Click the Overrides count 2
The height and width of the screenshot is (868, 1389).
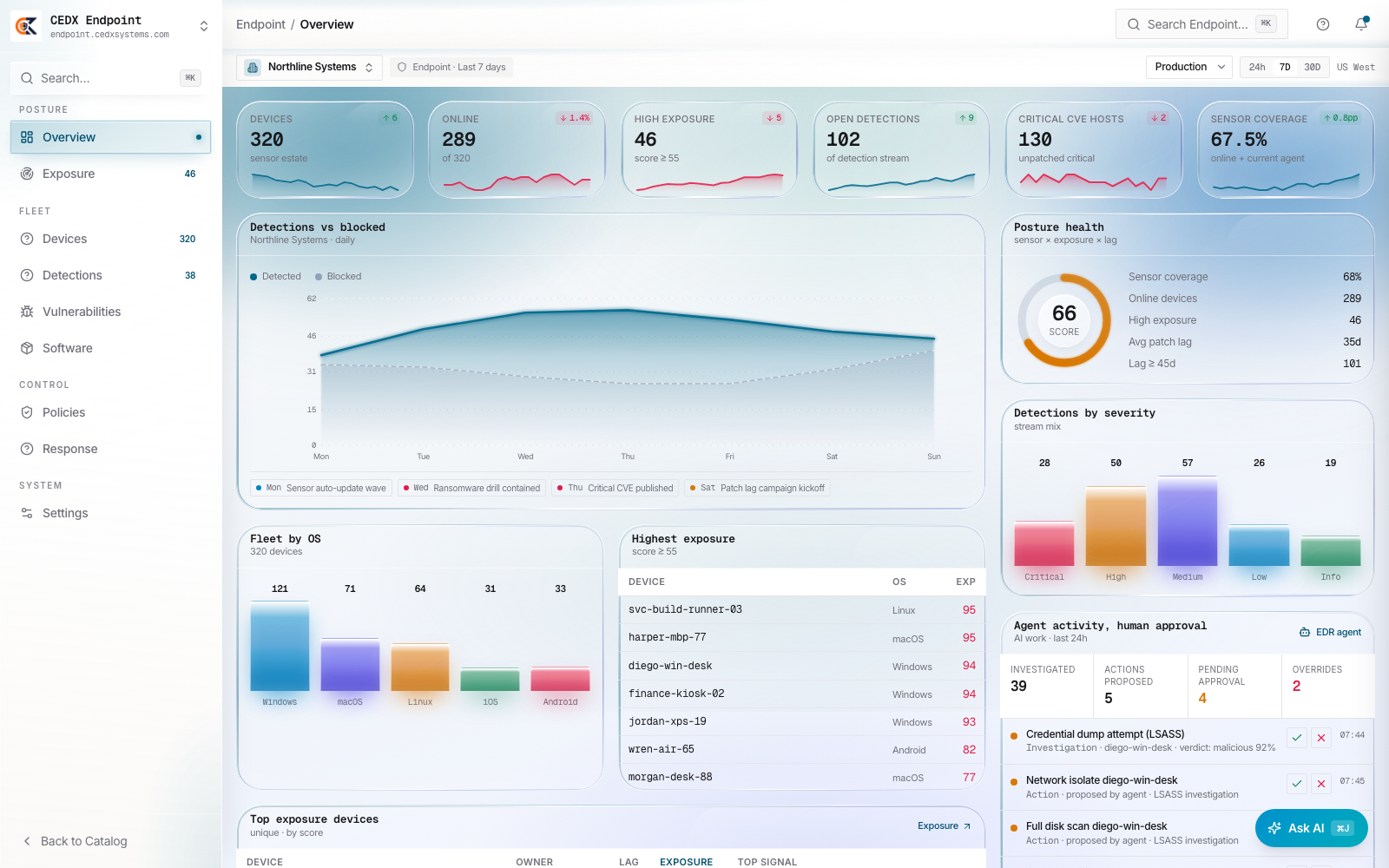coord(1296,686)
